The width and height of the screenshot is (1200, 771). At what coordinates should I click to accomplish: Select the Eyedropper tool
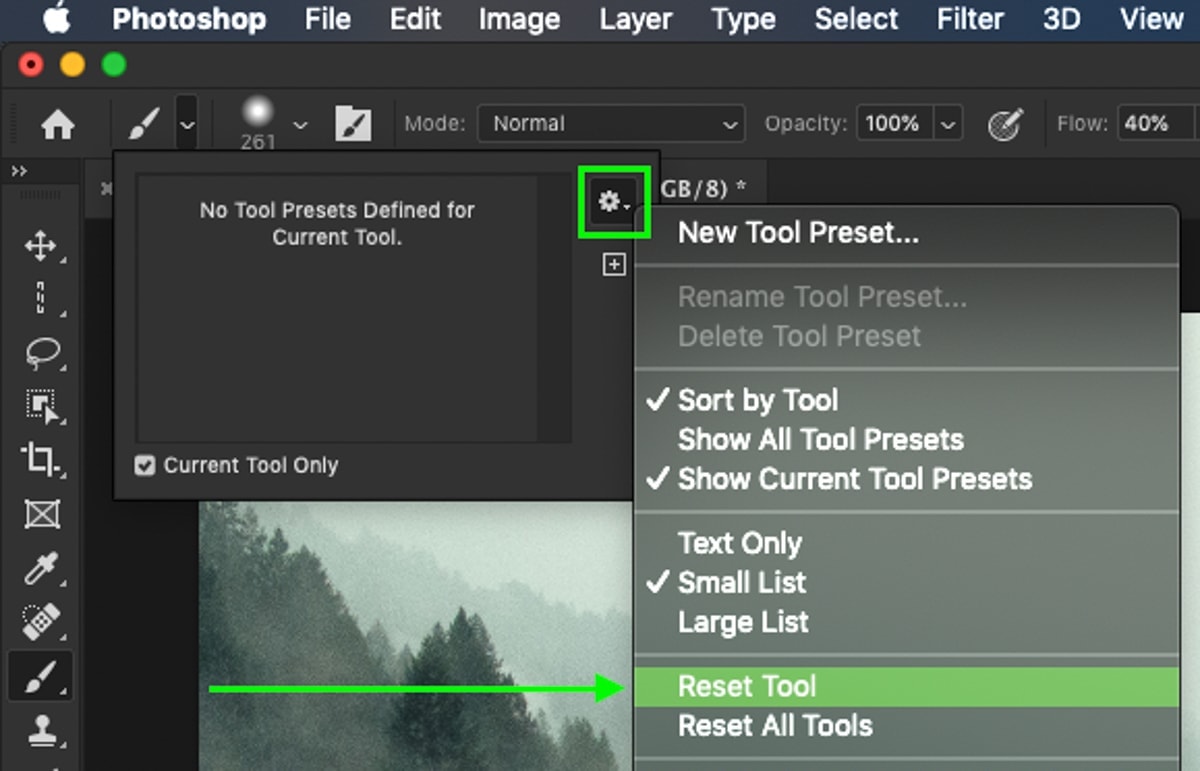pos(41,568)
